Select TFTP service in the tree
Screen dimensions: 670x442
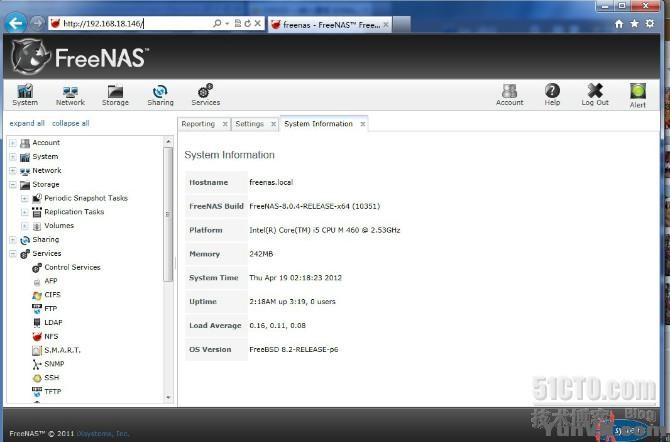coord(47,391)
